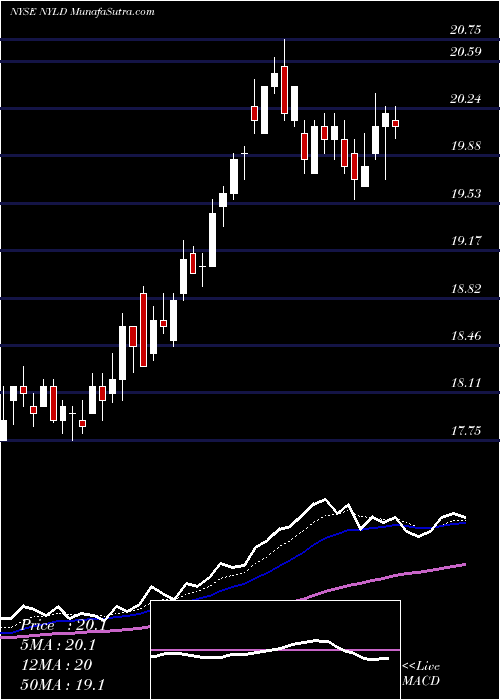Click the 50MA : 19.1 legend entry
Viewport: 500px width, 700px height.
pyautogui.click(x=63, y=684)
